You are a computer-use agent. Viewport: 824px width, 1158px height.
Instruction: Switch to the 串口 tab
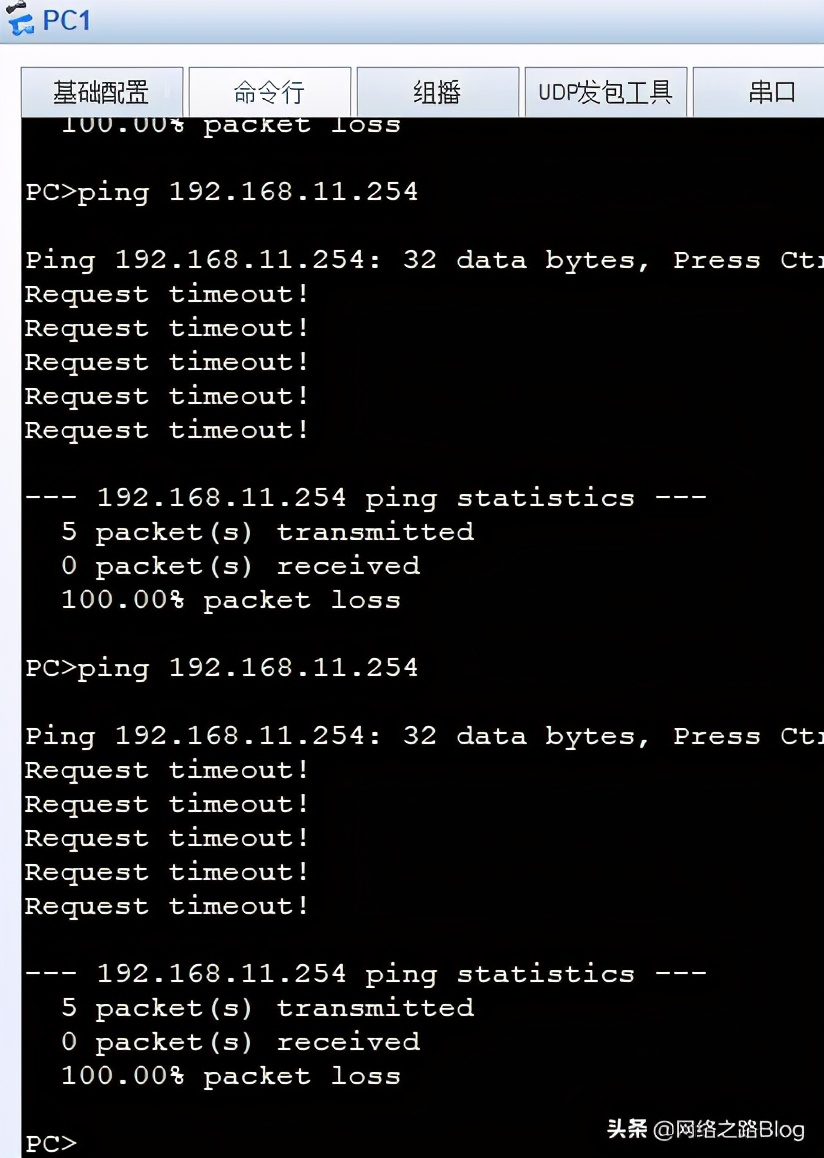pyautogui.click(x=772, y=93)
